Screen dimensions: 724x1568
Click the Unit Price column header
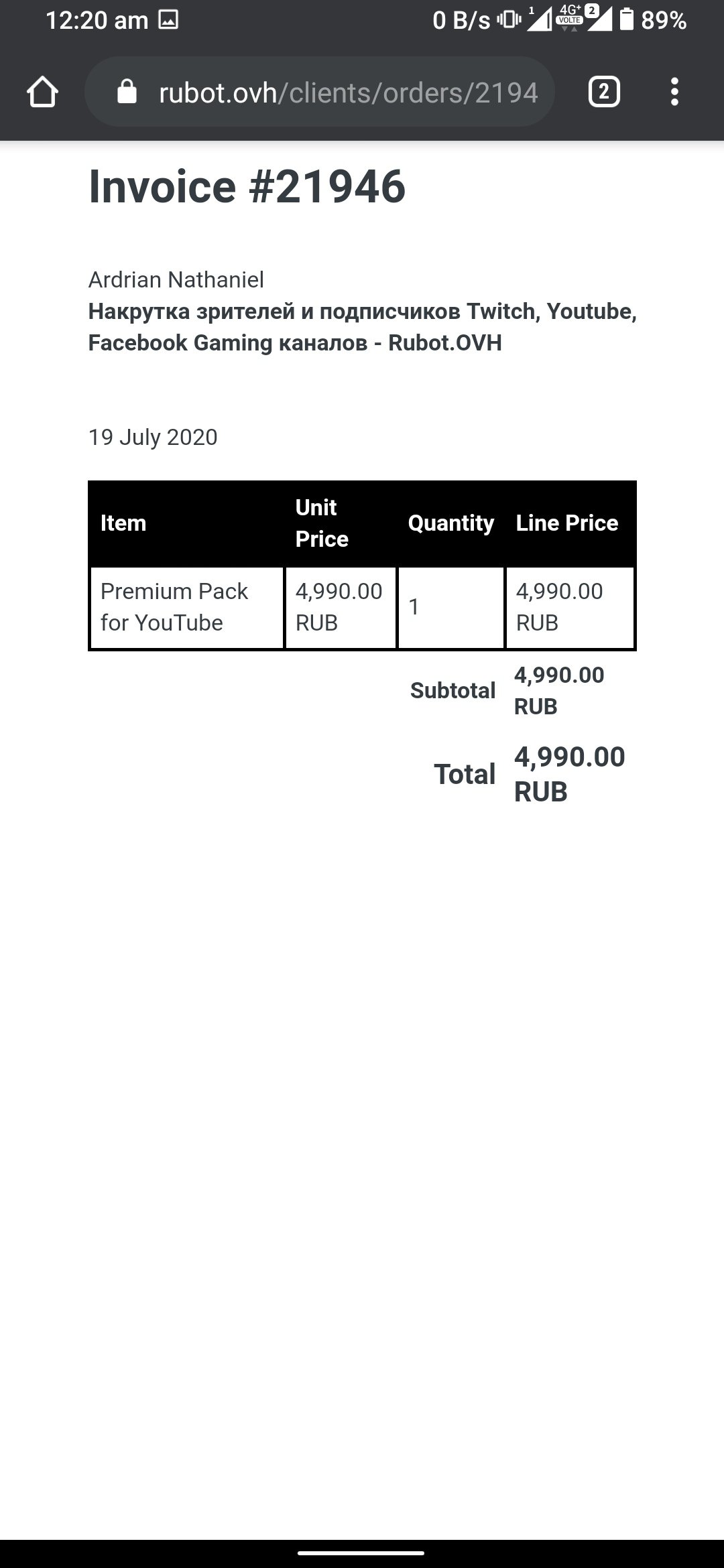[x=322, y=523]
